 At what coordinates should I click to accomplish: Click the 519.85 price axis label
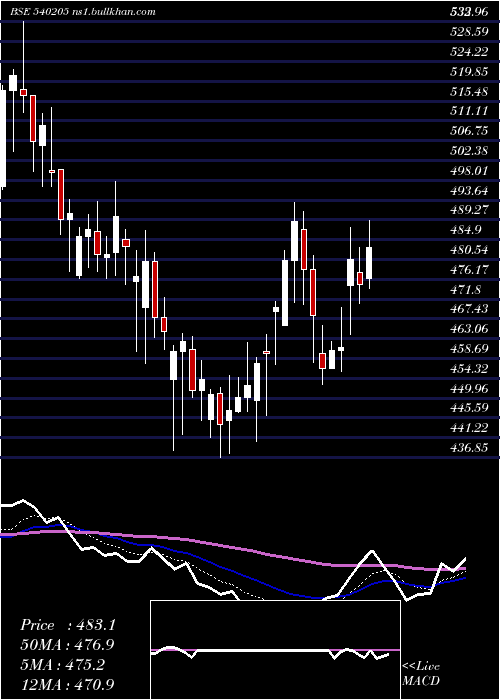(469, 71)
